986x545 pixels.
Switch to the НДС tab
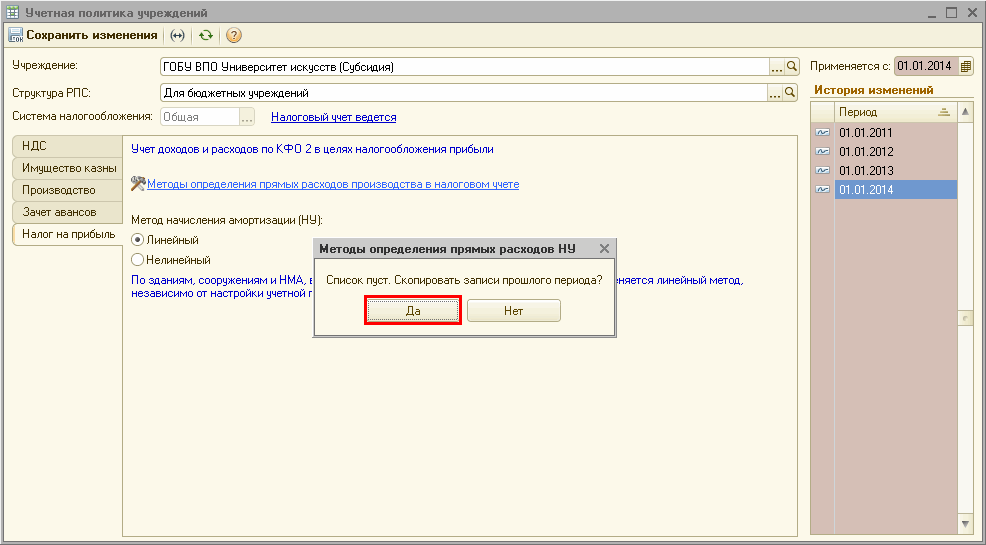(68, 146)
